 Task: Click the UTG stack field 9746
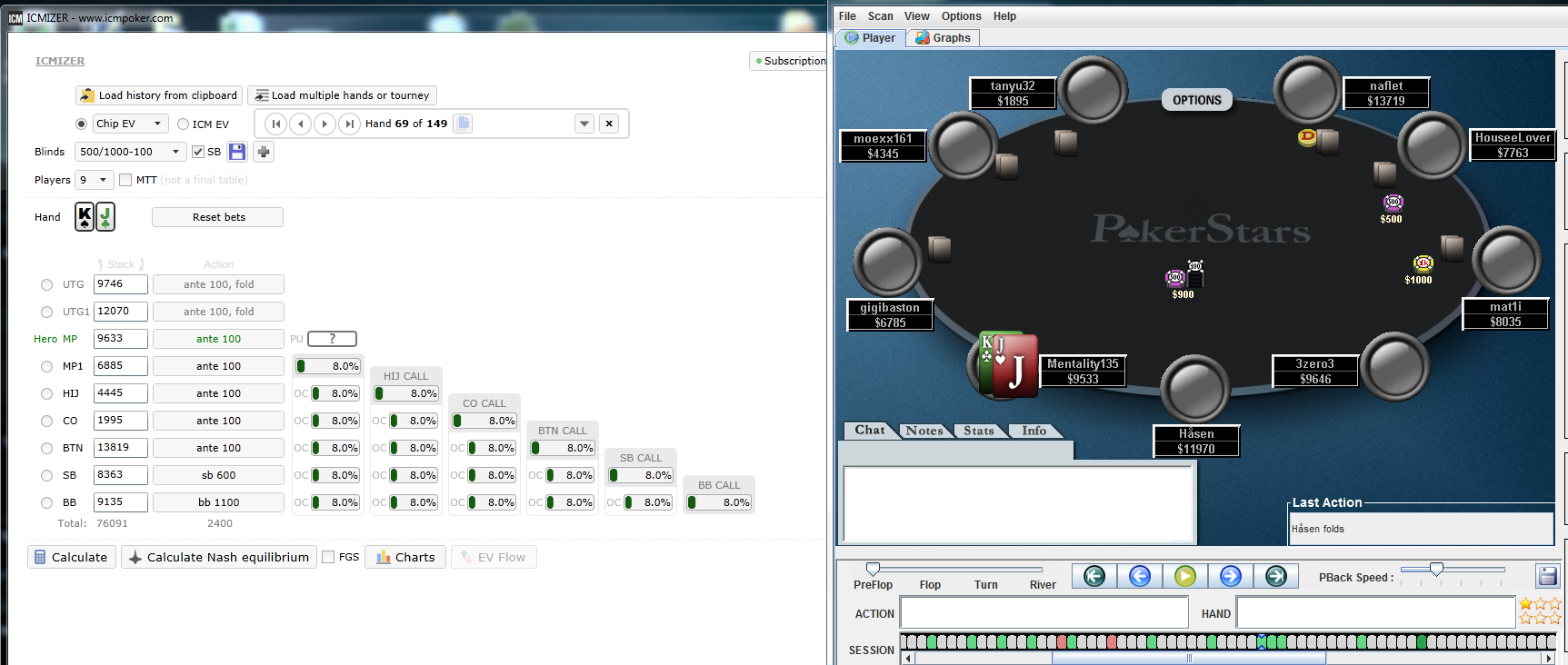tap(120, 284)
